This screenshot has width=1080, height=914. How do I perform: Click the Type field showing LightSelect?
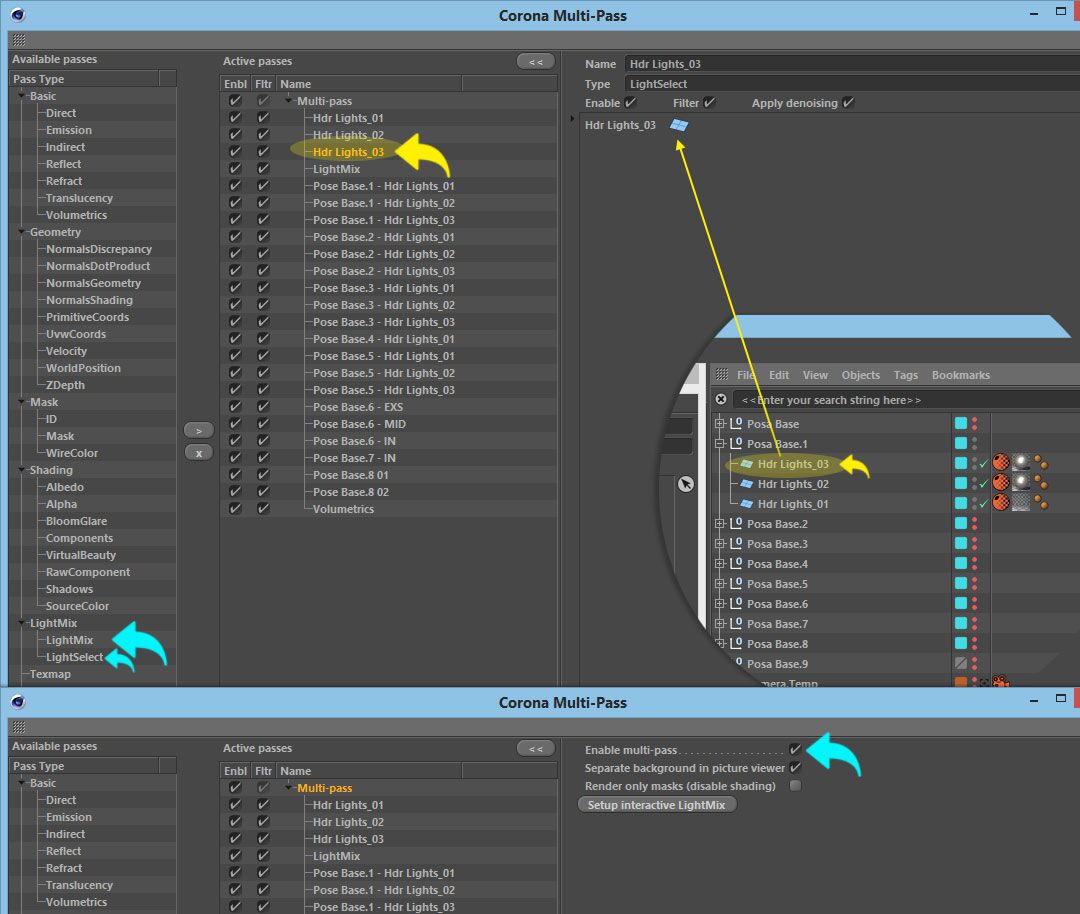[x=852, y=83]
